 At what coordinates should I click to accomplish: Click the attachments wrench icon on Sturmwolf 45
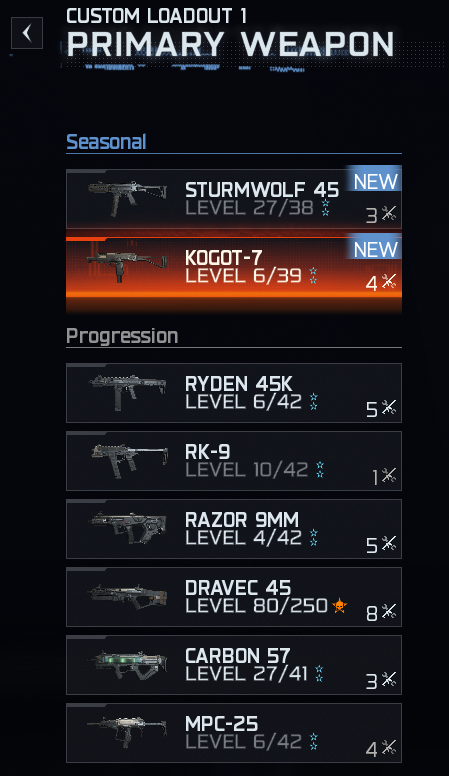point(389,213)
